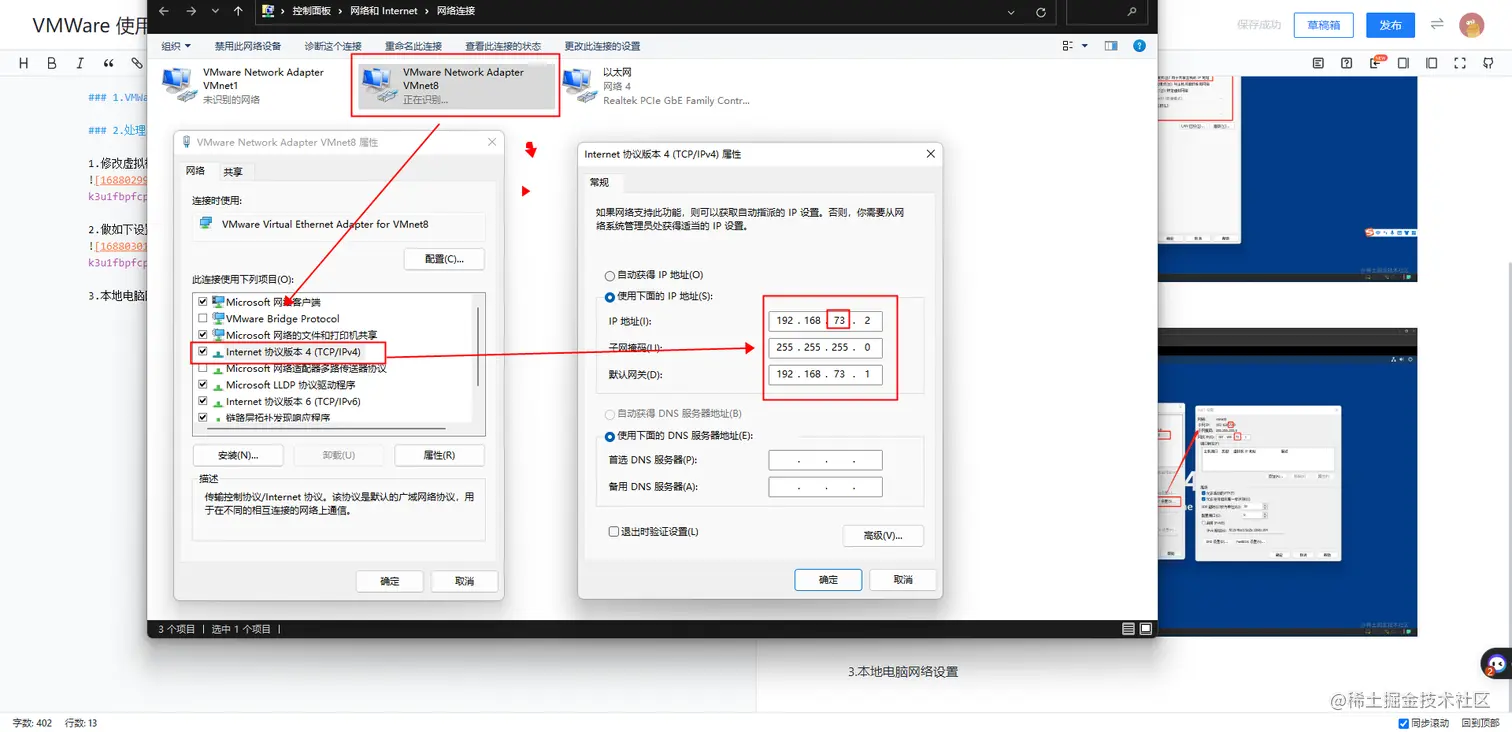Click 确定 in the IPv4 属性 dialog
Viewport: 1512px width, 732px height.
point(828,580)
